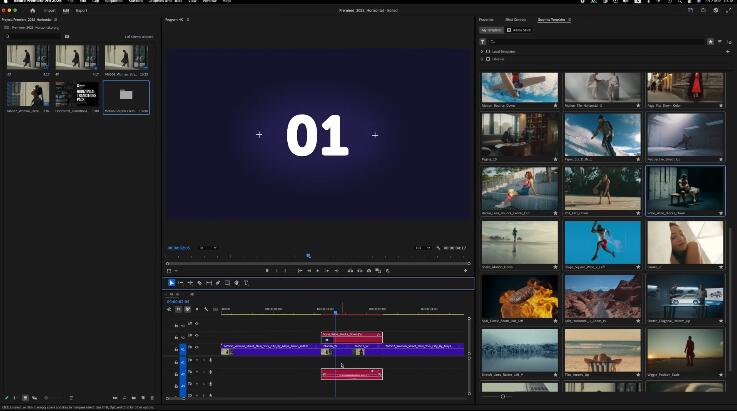The width and height of the screenshot is (737, 411).
Task: Select the Selection tool in the toolbar
Action: tap(172, 283)
